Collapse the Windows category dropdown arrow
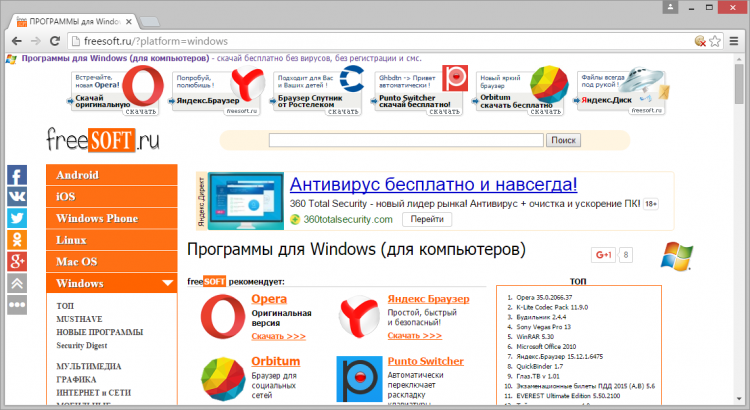The width and height of the screenshot is (750, 410). tap(167, 283)
